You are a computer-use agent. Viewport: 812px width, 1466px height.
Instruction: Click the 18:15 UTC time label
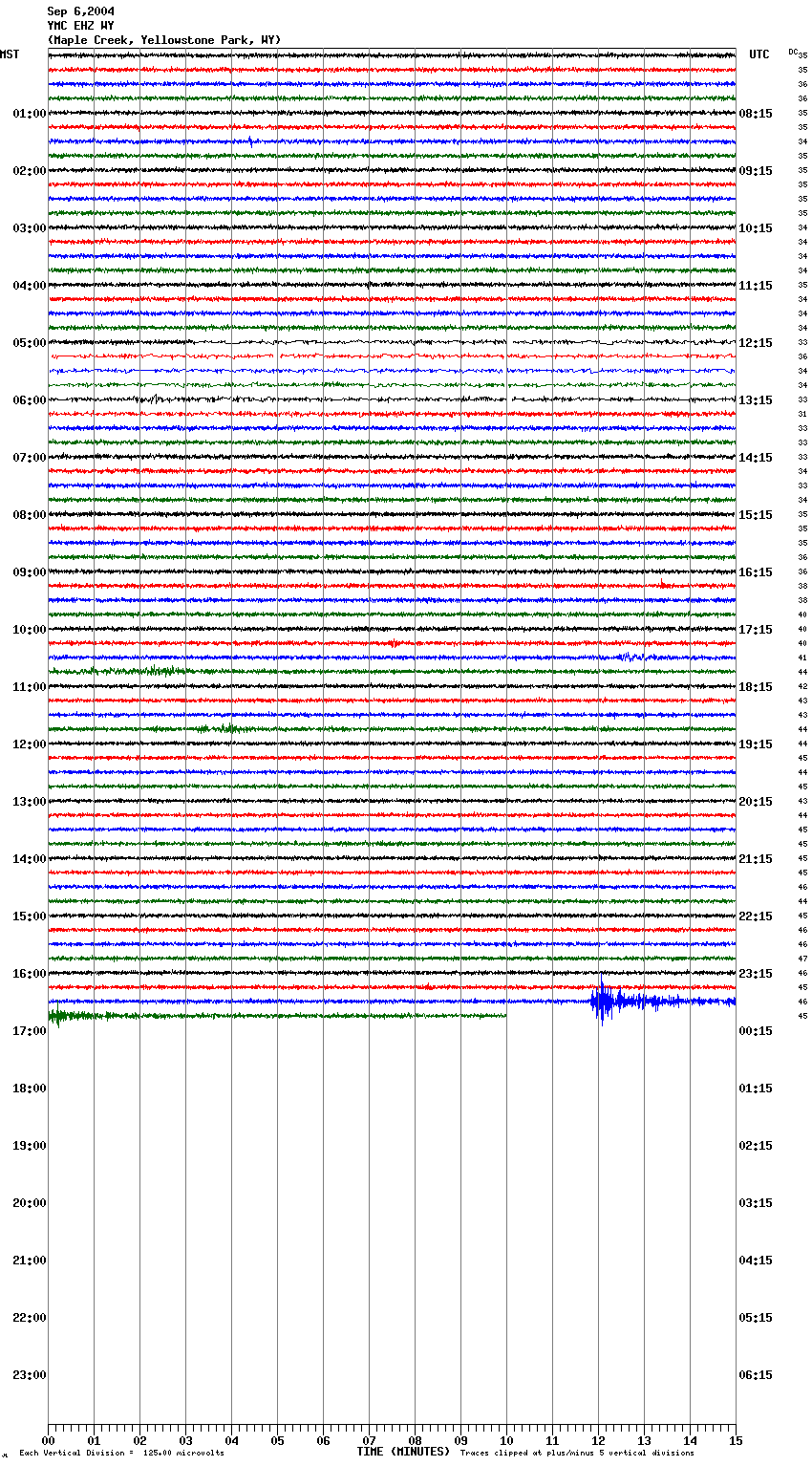[x=756, y=687]
